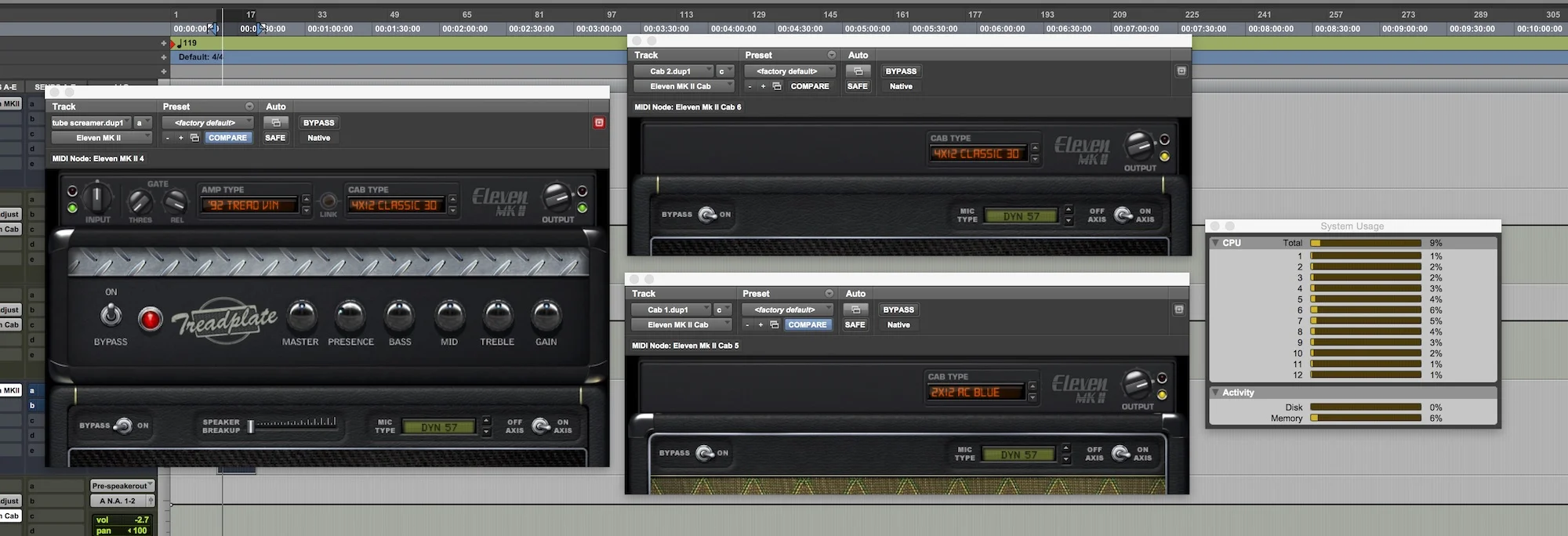Flip the Treadplate amp BYPASS/ON switch
Screen dimensions: 1568x536
pyautogui.click(x=111, y=315)
